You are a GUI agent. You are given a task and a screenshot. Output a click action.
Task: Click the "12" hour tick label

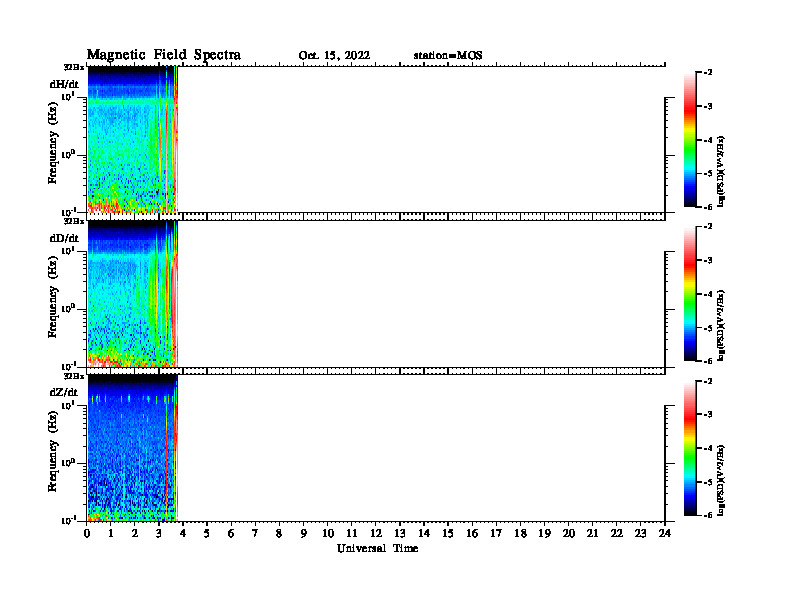click(376, 533)
